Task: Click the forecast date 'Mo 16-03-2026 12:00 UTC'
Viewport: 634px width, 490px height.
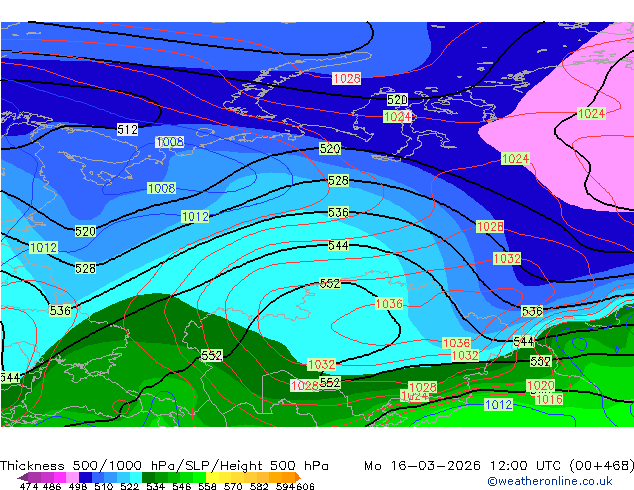Action: [x=464, y=466]
